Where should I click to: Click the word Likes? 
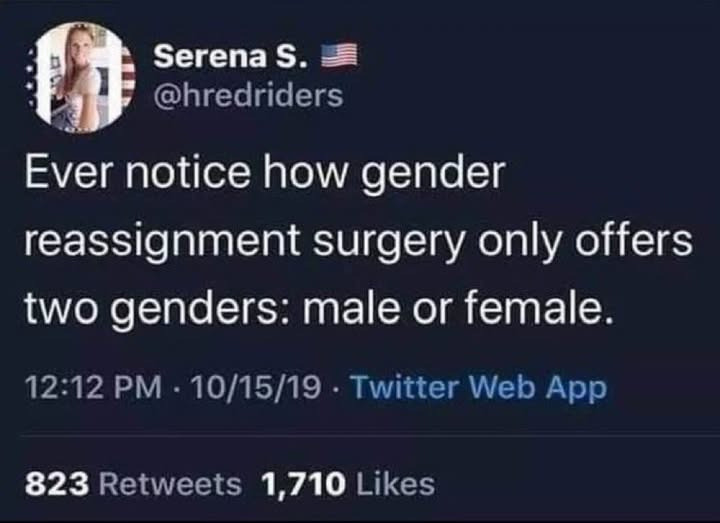[396, 484]
